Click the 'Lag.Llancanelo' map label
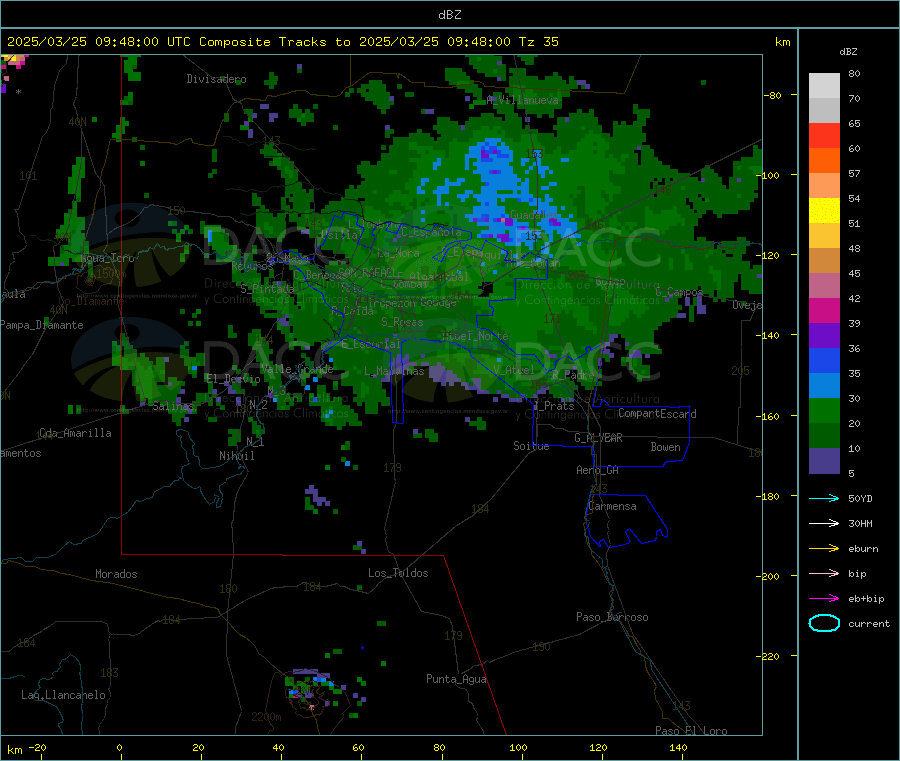The image size is (900, 761). (63, 695)
